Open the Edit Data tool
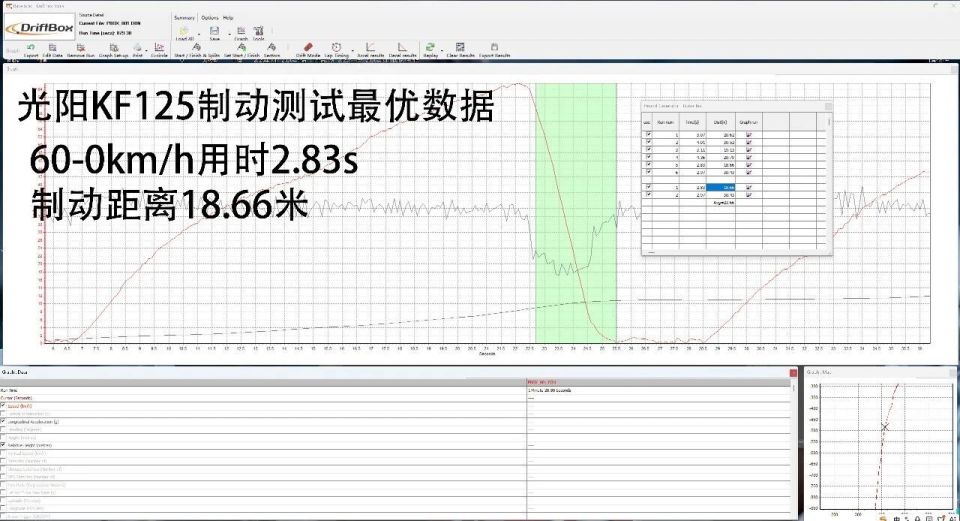The image size is (960, 521). [x=53, y=47]
